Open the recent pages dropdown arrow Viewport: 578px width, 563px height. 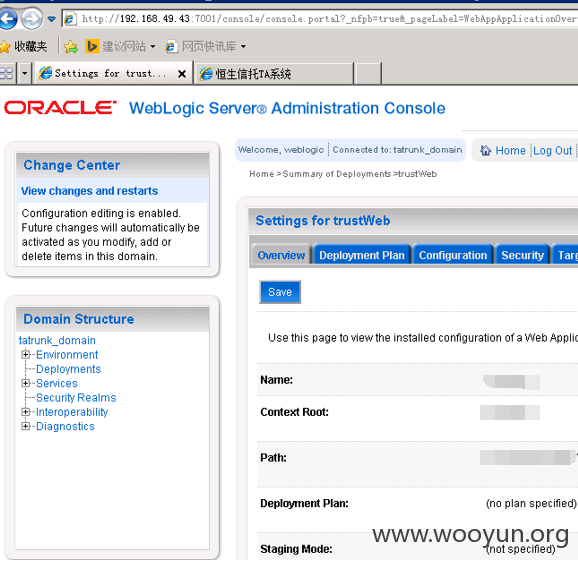tap(52, 19)
